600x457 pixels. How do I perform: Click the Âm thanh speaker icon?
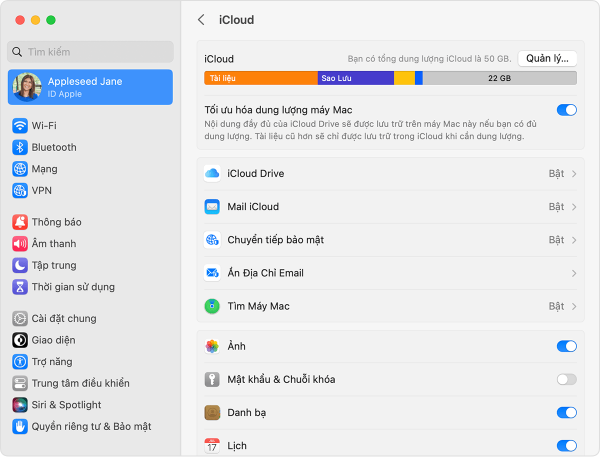coord(20,243)
